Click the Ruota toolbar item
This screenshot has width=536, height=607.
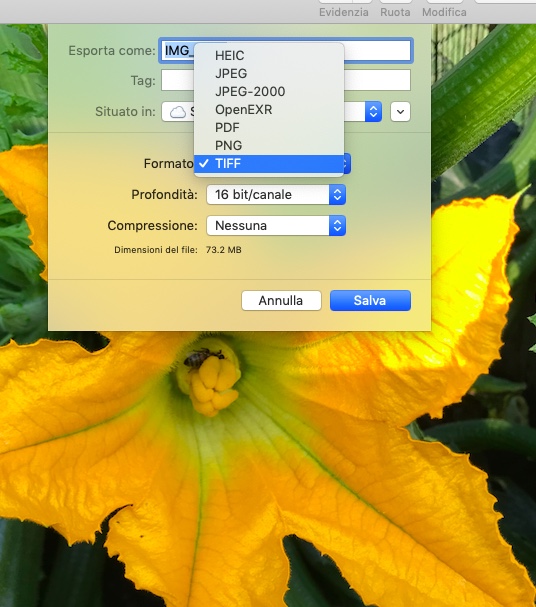pyautogui.click(x=395, y=12)
